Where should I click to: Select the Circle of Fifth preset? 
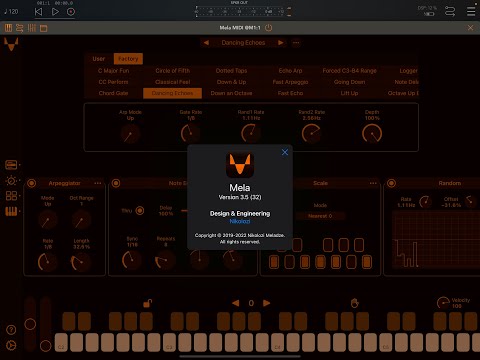tap(172, 71)
